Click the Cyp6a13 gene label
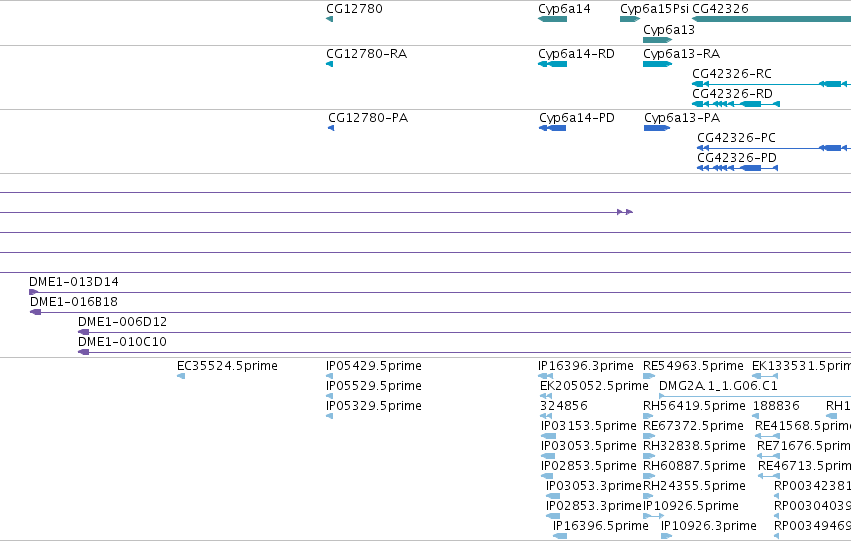This screenshot has height=541, width=851. point(669,30)
